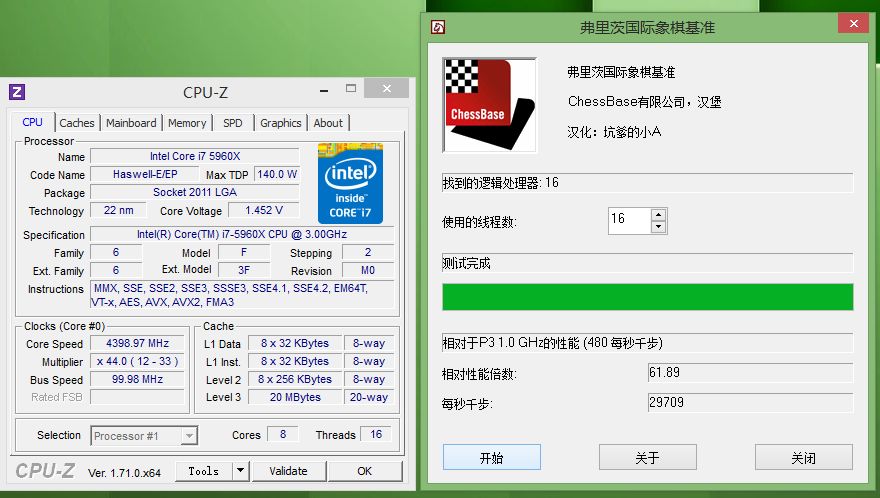Click the Tools button in CPU-Z
The width and height of the screenshot is (880, 498).
204,471
